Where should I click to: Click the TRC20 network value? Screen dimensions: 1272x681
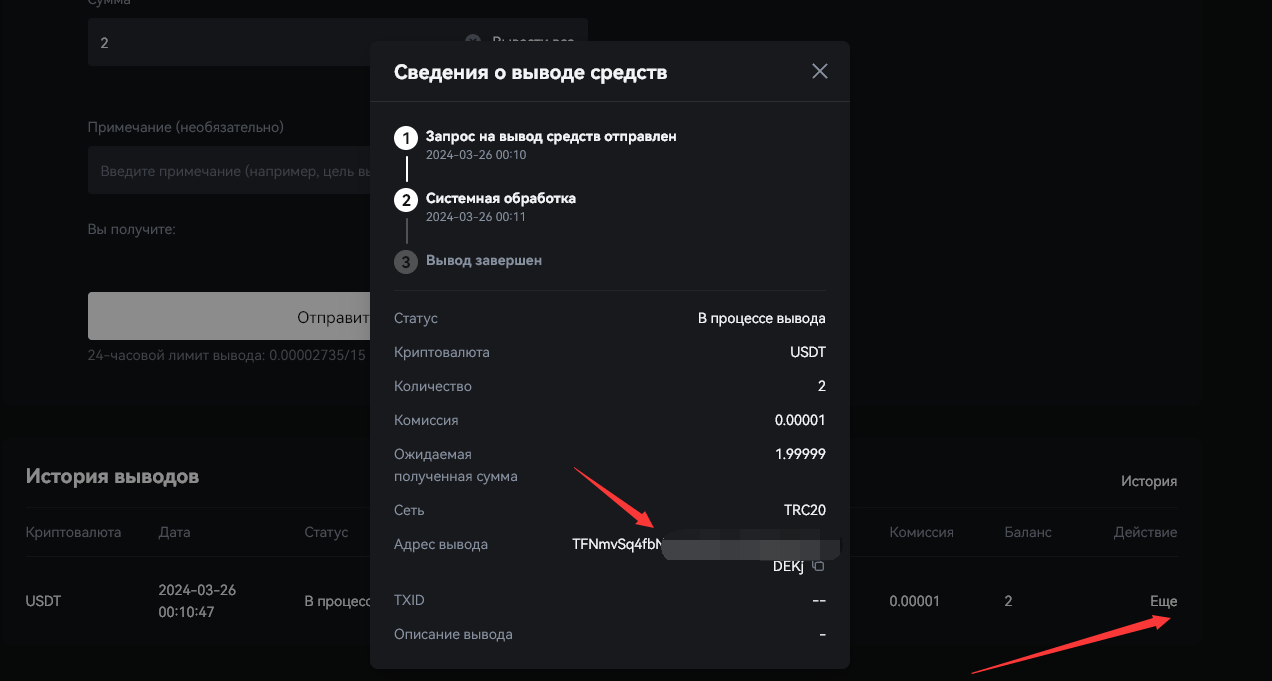coord(804,510)
